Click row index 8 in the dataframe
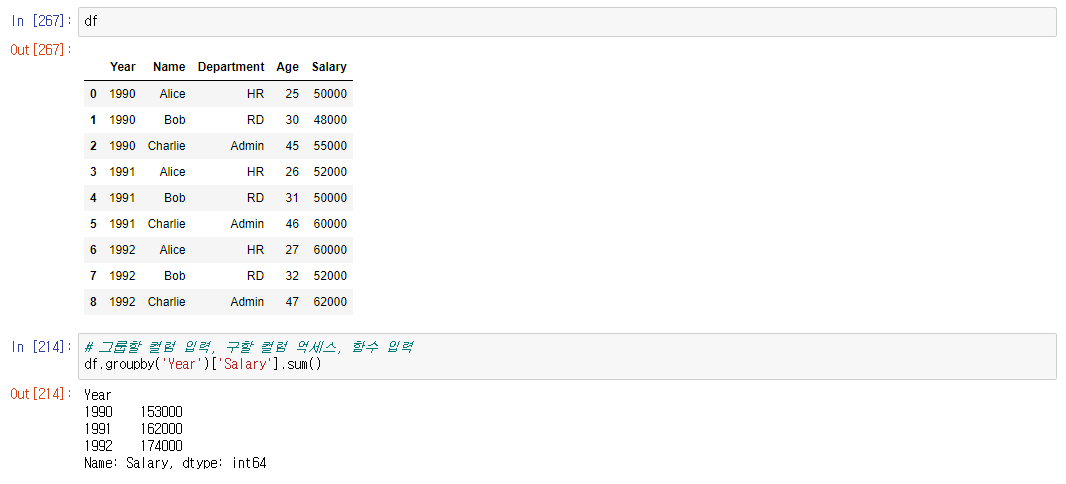 tap(93, 302)
